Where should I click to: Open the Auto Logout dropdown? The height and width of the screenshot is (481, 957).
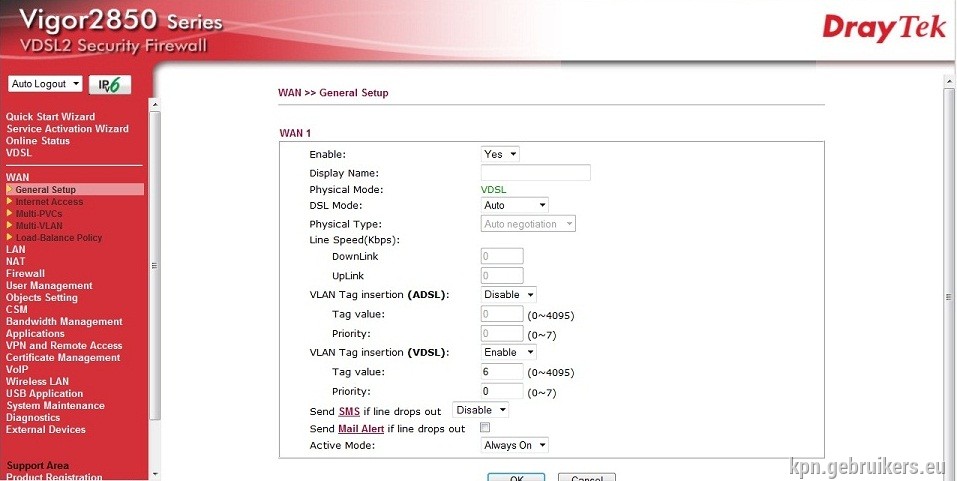coord(45,84)
